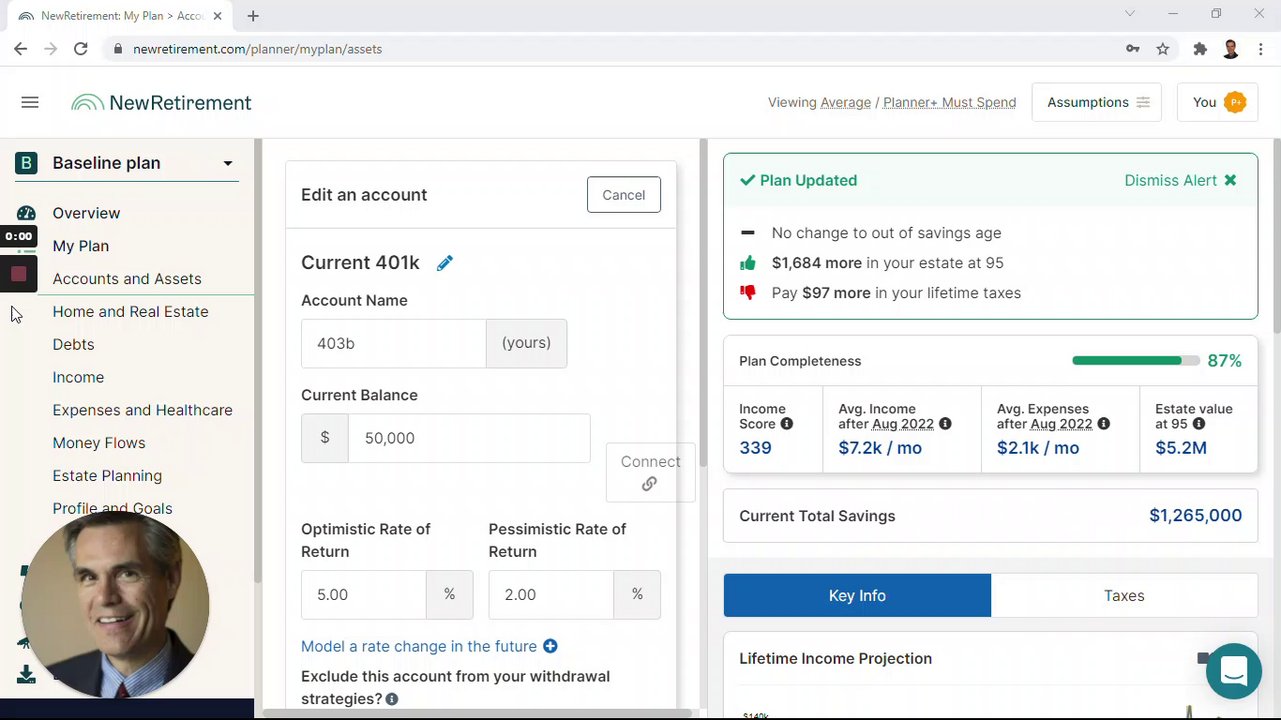Open the hamburger navigation menu
Viewport: 1281px width, 720px height.
(30, 102)
